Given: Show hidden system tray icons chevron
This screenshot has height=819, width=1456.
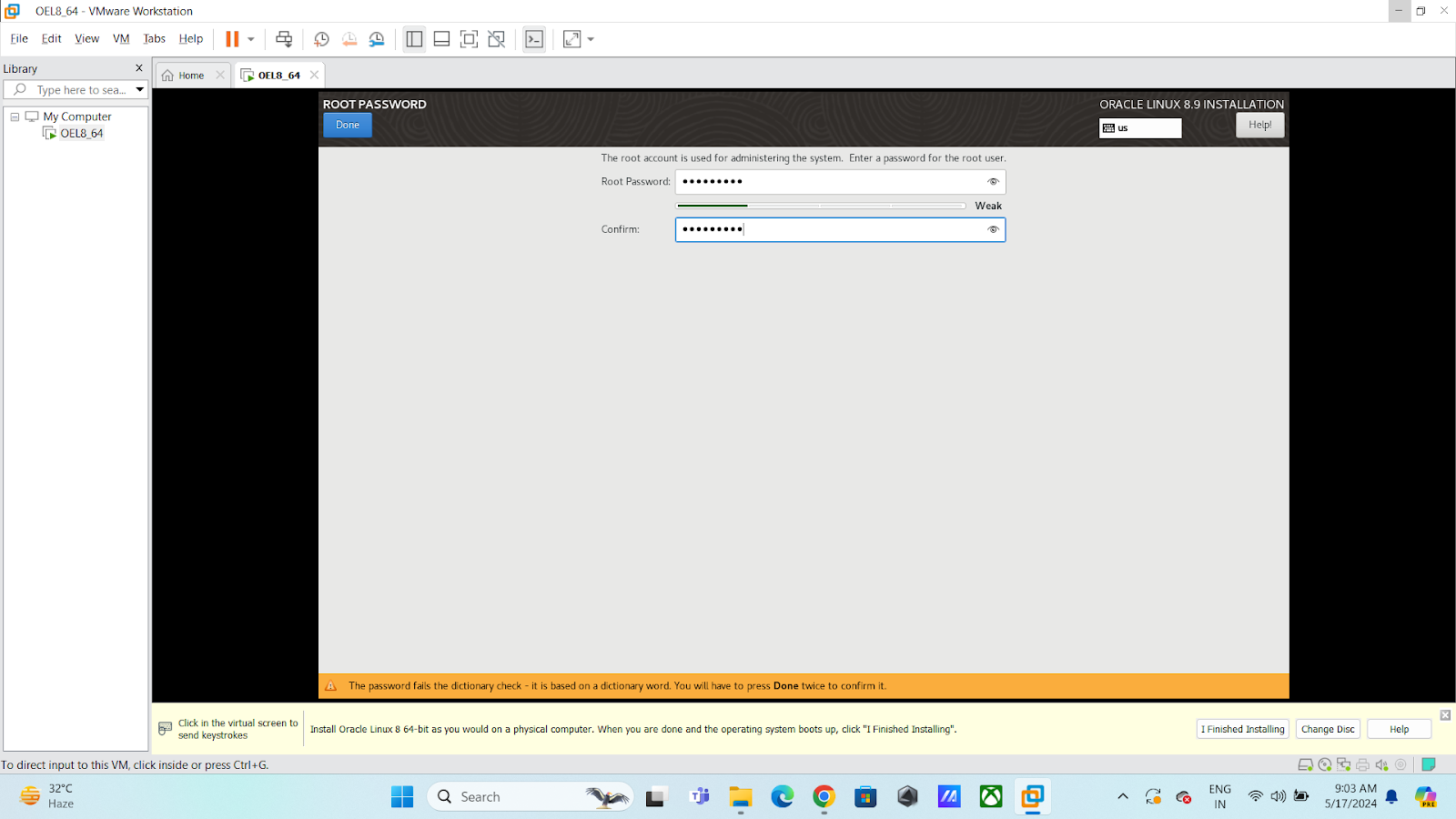Looking at the screenshot, I should (1123, 797).
